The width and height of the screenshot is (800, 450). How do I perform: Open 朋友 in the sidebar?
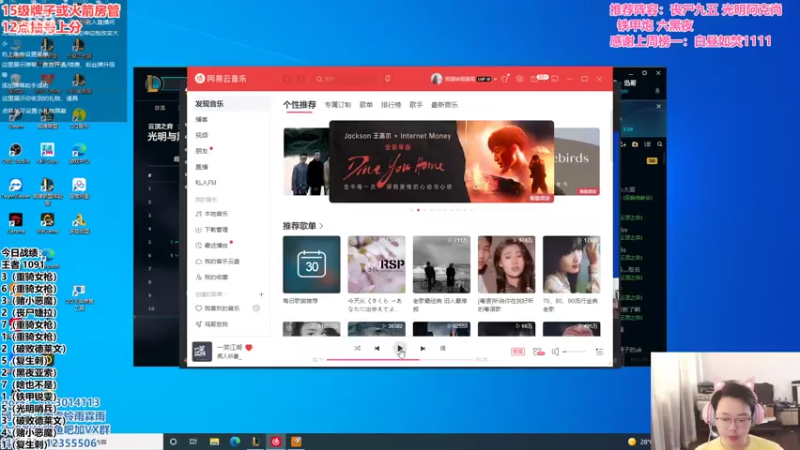(x=202, y=151)
